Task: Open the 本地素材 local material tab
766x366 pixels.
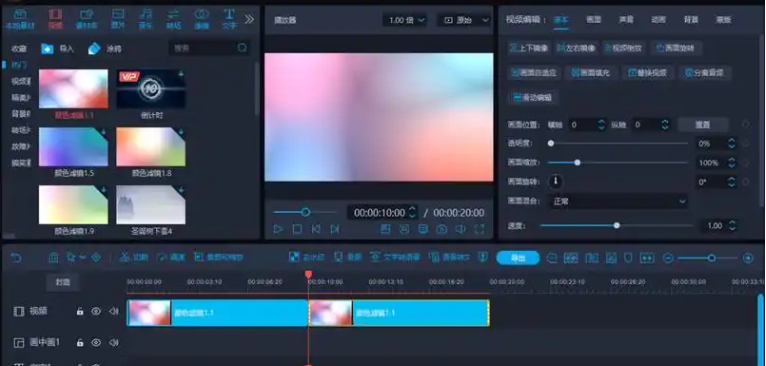Action: pyautogui.click(x=20, y=19)
